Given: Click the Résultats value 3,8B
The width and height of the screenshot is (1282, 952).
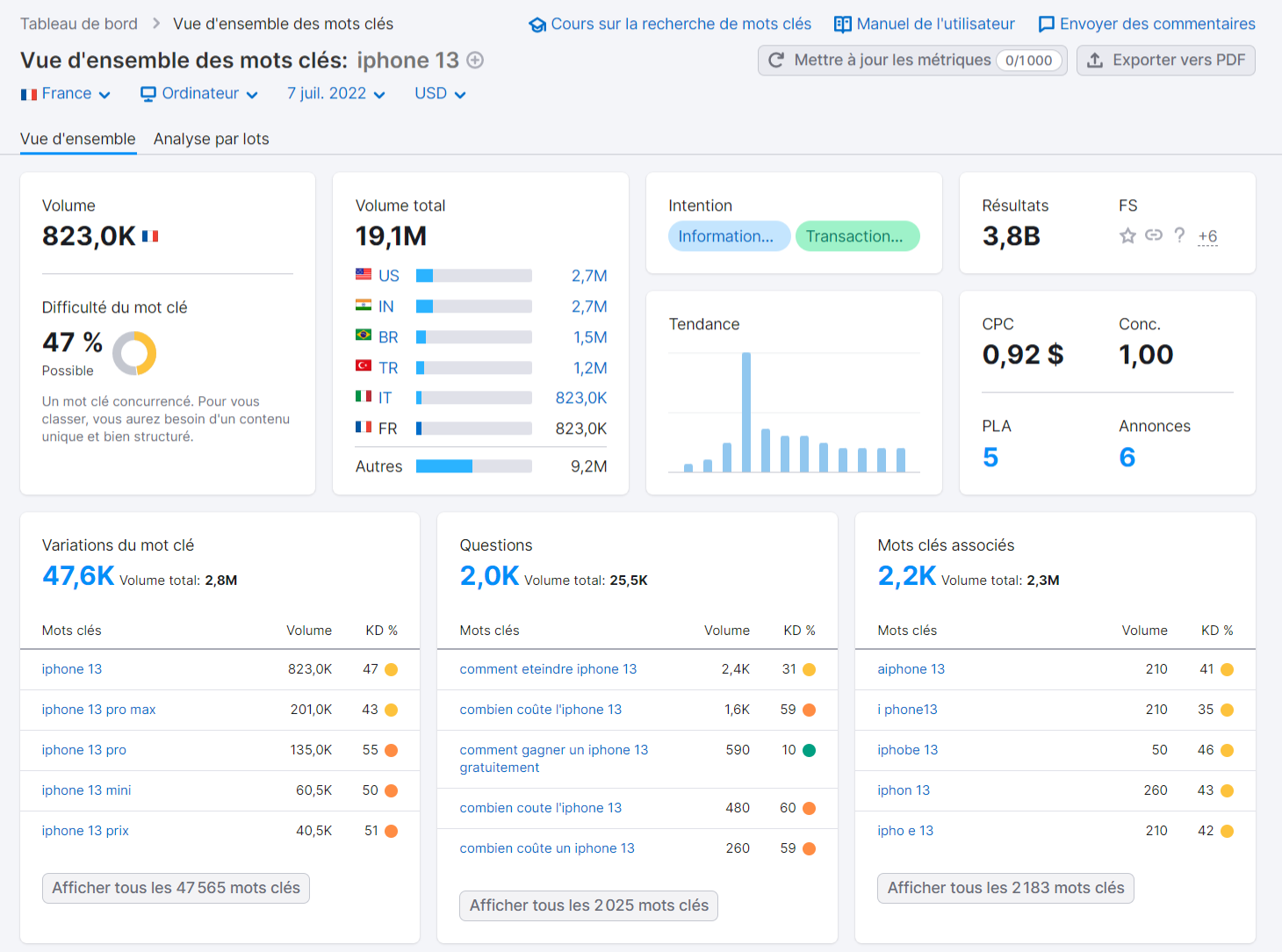Looking at the screenshot, I should [x=1012, y=236].
